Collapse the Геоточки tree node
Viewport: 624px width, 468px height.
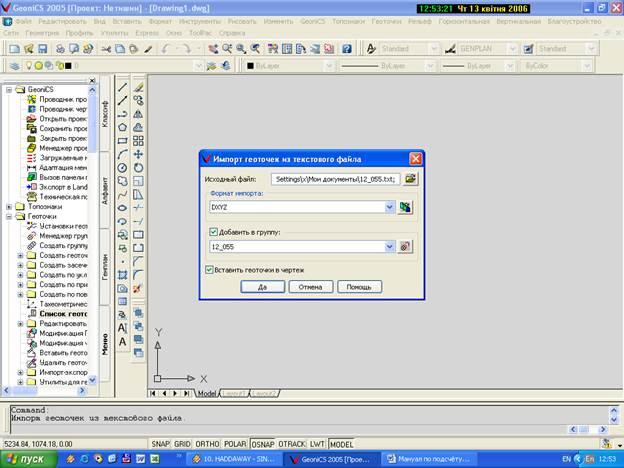coord(9,216)
